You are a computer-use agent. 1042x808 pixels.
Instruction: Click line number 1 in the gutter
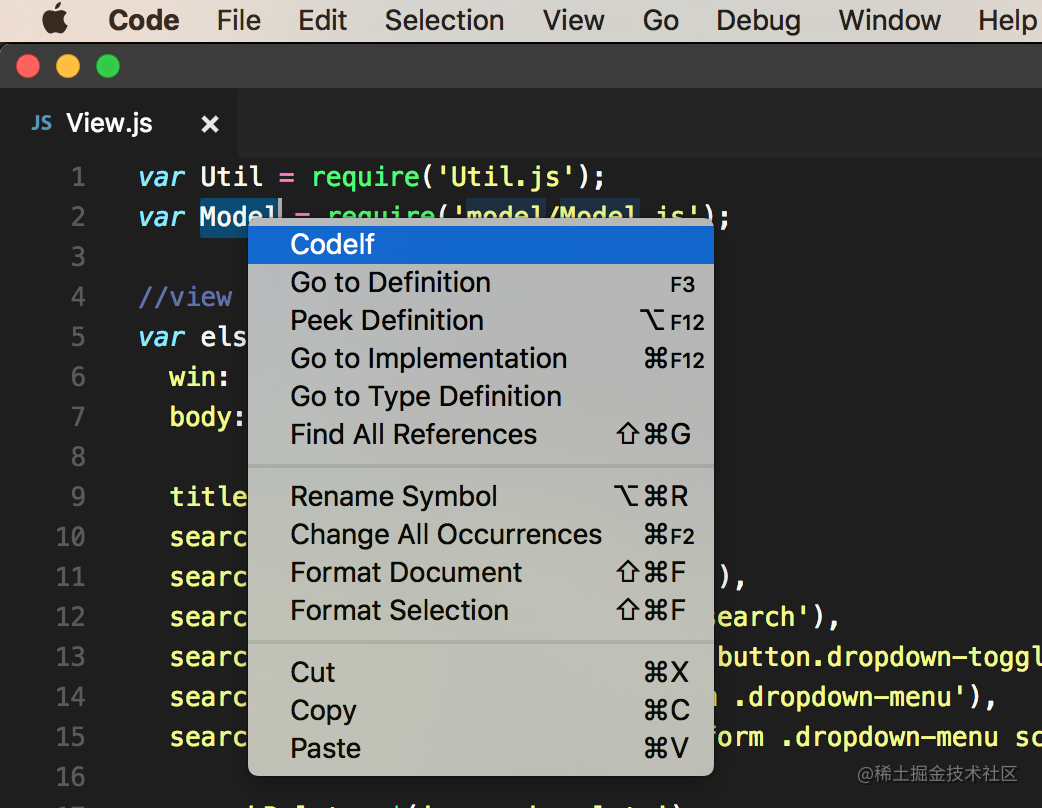[x=78, y=177]
